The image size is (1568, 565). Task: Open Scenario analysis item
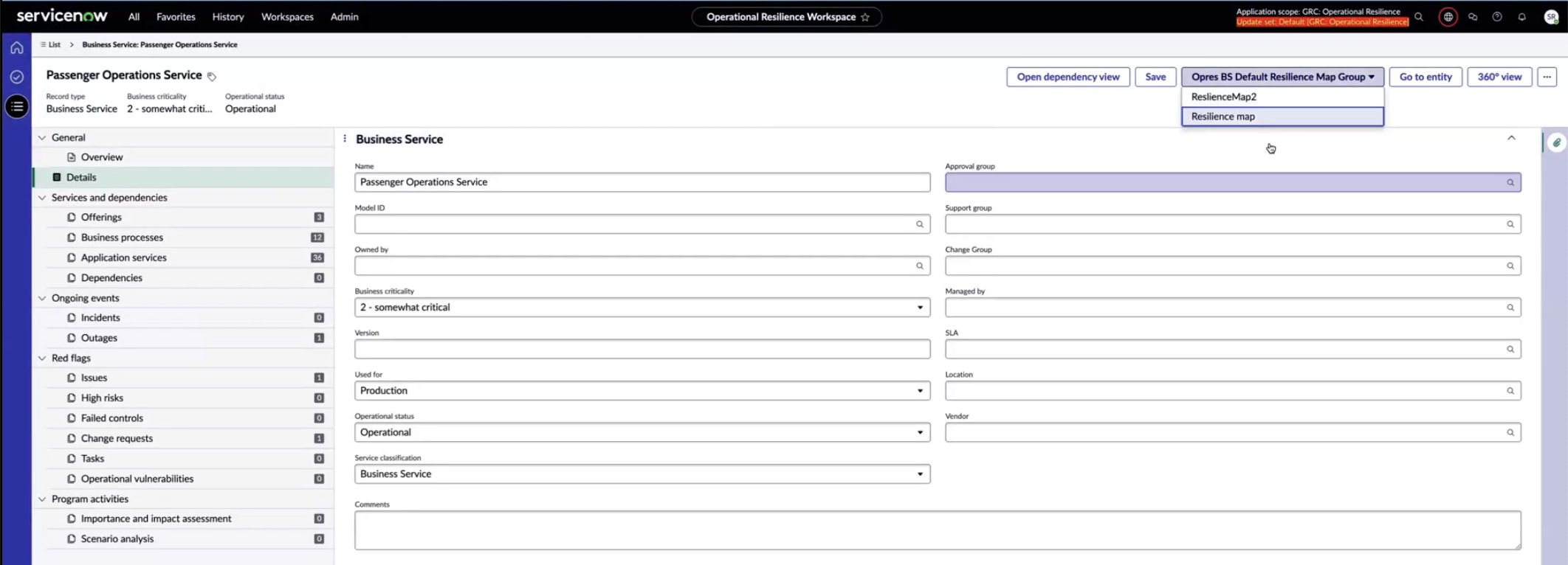click(x=117, y=539)
